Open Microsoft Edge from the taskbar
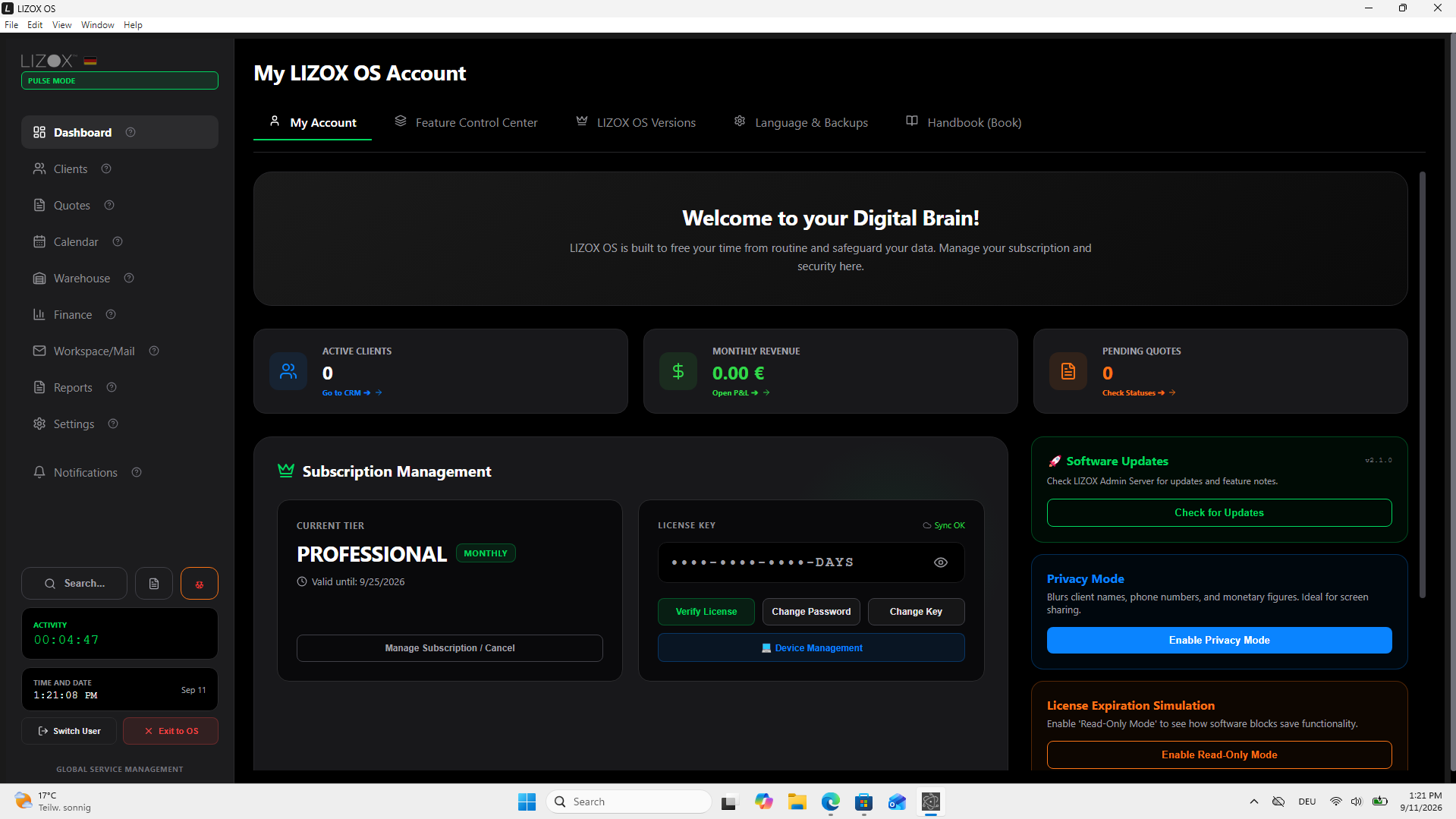The height and width of the screenshot is (819, 1456). coord(831,802)
